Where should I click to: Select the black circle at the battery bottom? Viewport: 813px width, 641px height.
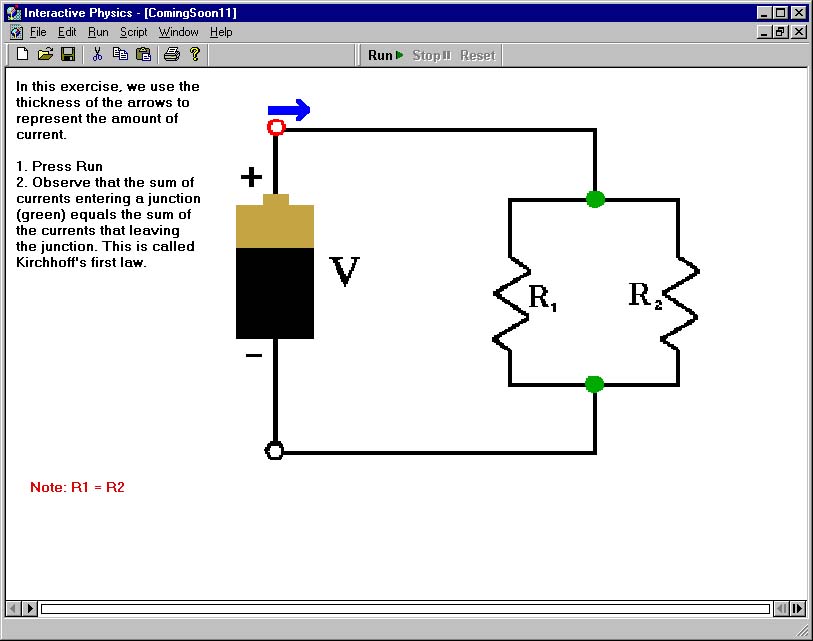274,451
